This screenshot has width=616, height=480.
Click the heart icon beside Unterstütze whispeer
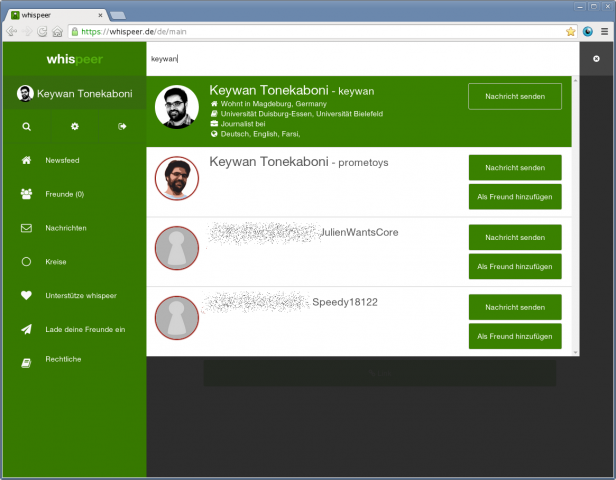[26, 295]
